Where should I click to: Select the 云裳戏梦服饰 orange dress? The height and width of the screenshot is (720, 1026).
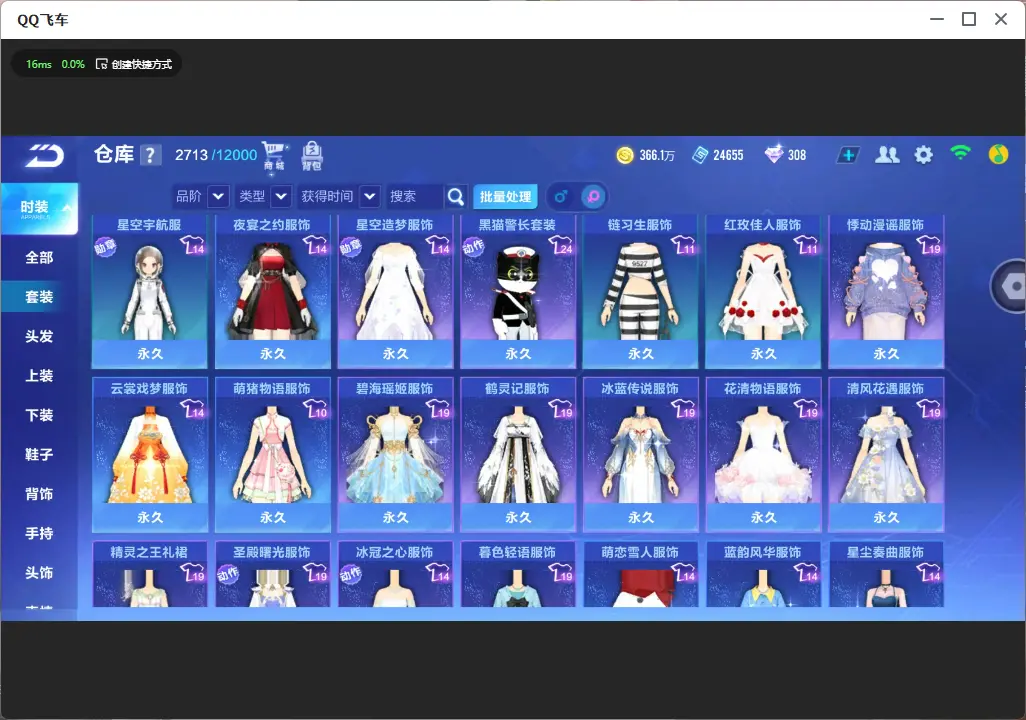(x=150, y=455)
